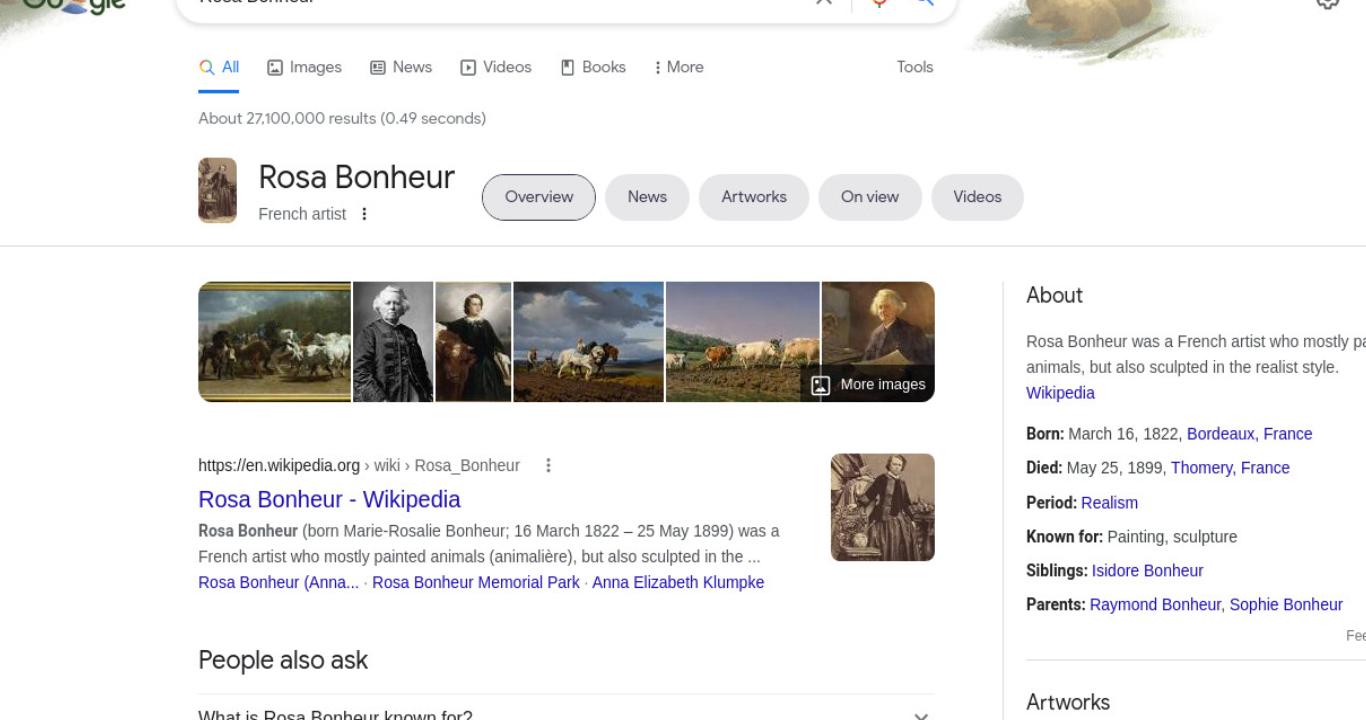Open the Anna Elizabeth Klumpke sublink
Screen dimensions: 1366x720
coord(678,582)
